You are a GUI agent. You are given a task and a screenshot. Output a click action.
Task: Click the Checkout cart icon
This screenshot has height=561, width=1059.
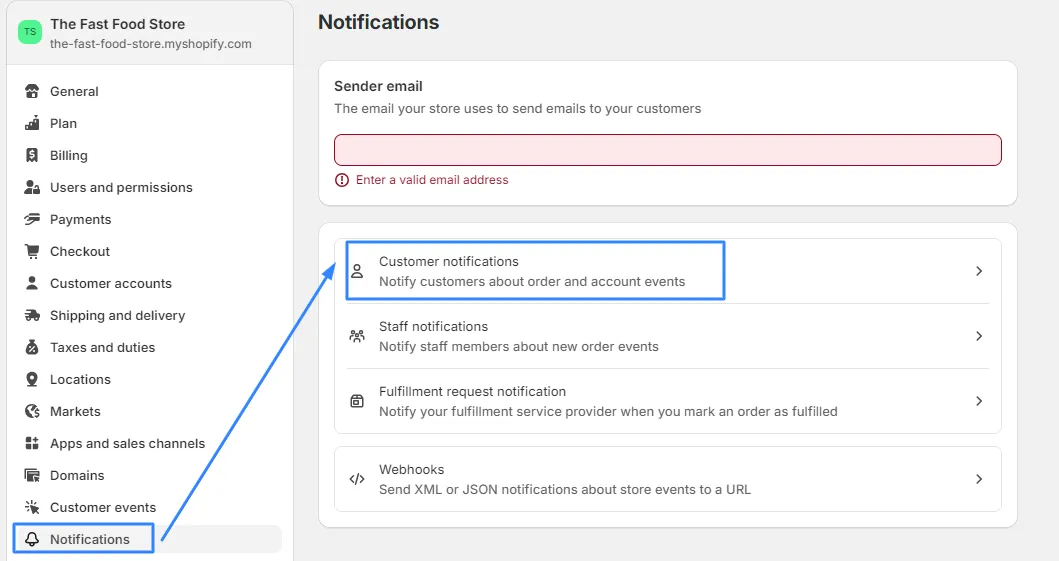[32, 251]
